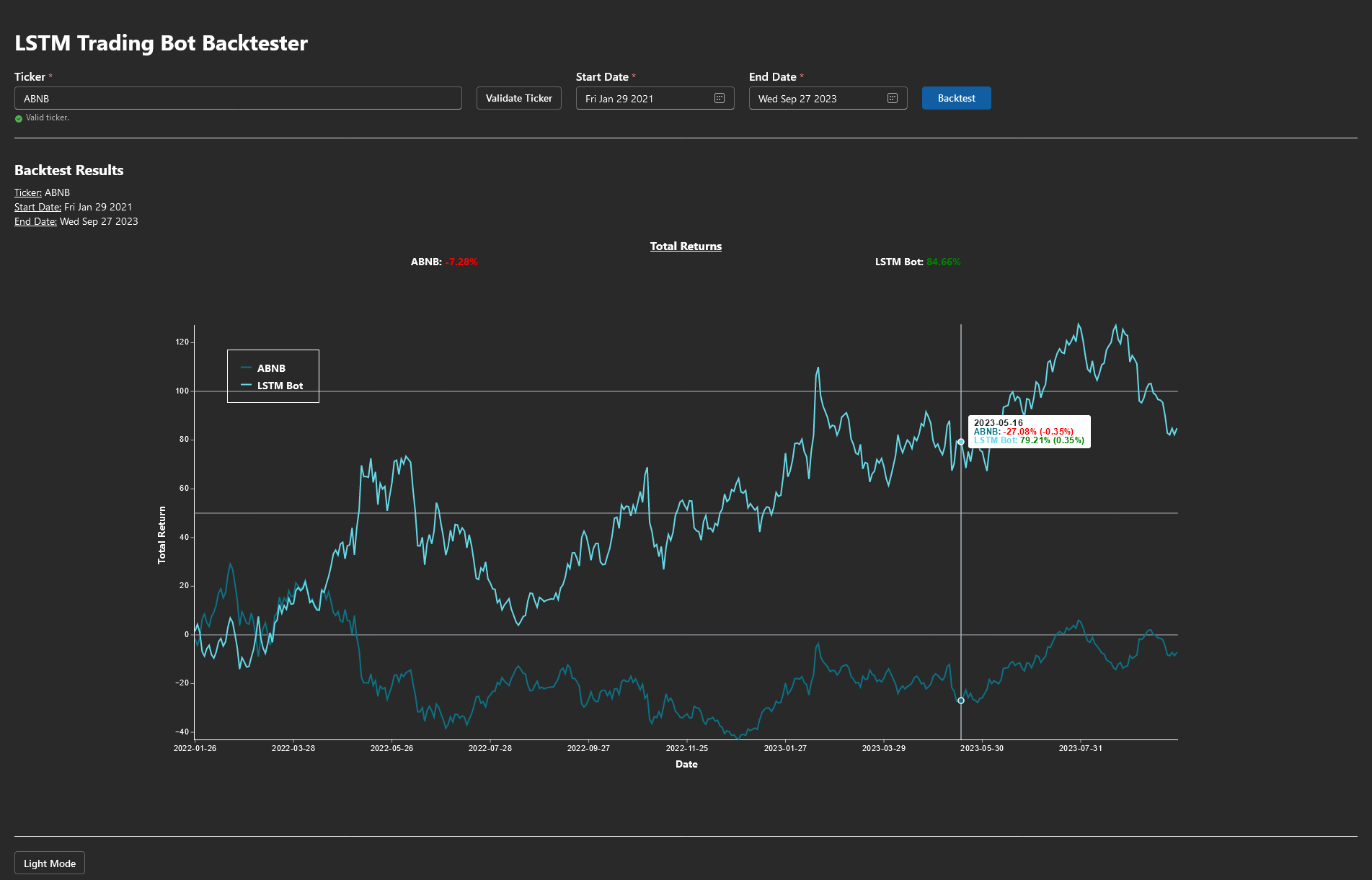Click the 100 y-axis tick label
This screenshot has height=880, width=1372.
coord(182,391)
